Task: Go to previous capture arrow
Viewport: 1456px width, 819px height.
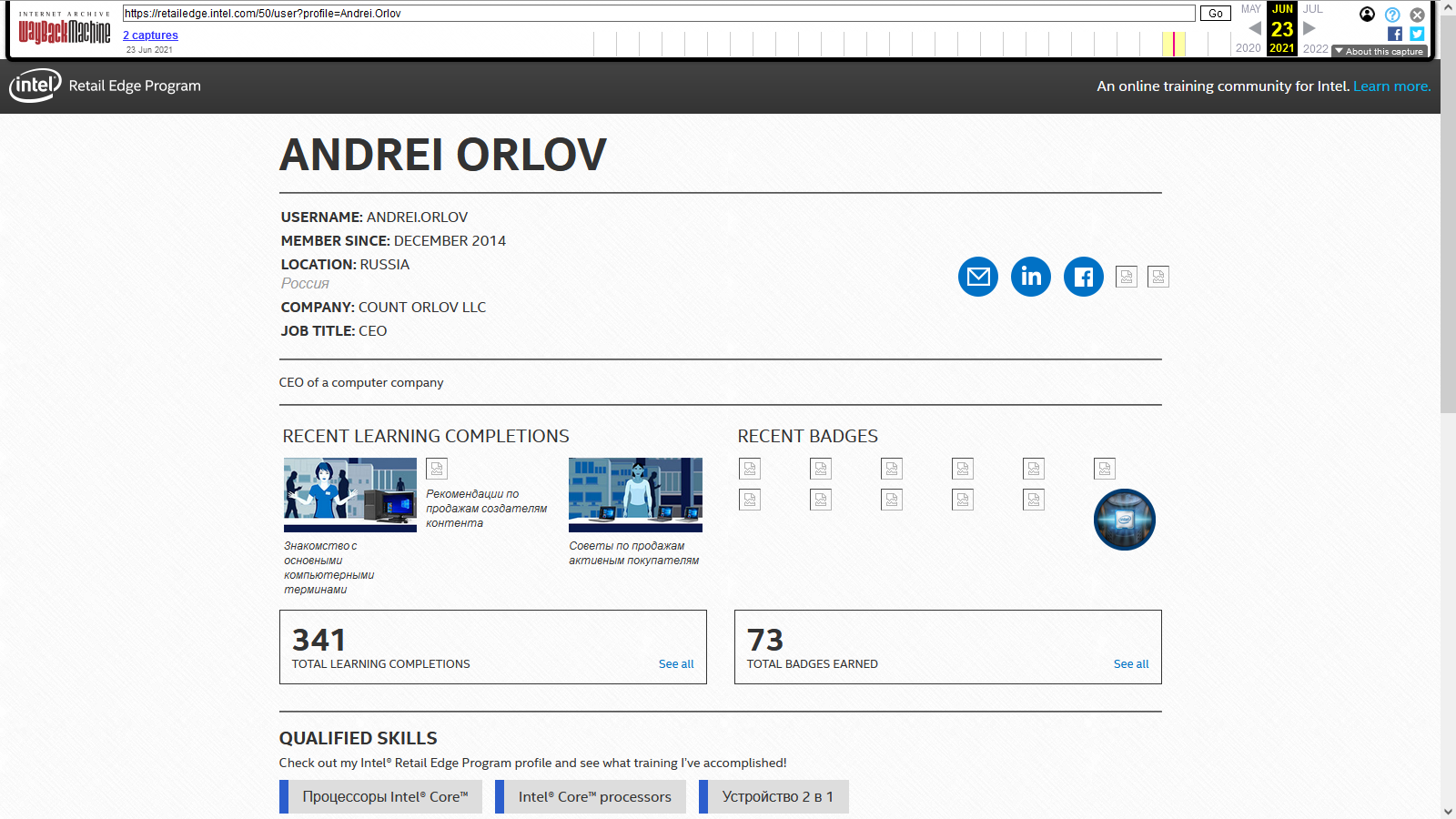Action: pyautogui.click(x=1255, y=28)
